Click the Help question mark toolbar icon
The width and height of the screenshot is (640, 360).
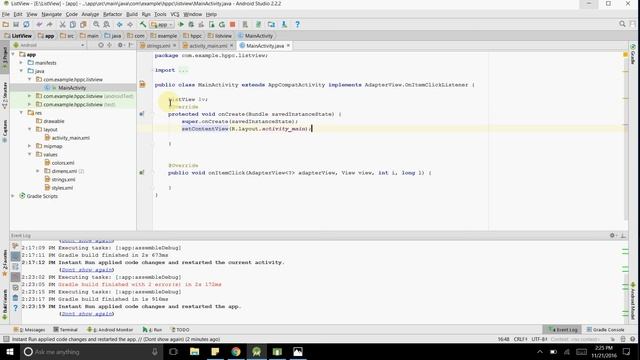[298, 24]
